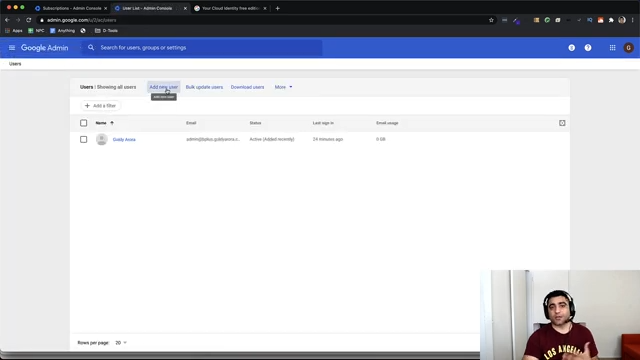This screenshot has width=640, height=360.
Task: Click the Last sign in column header
Action: pyautogui.click(x=323, y=123)
